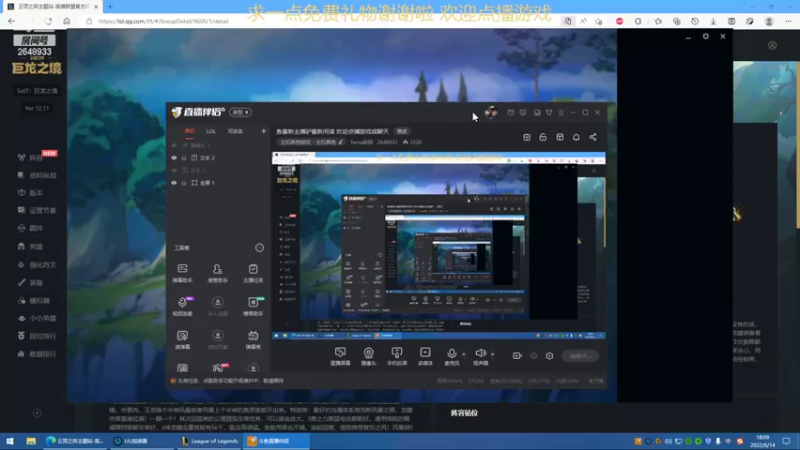Click the shop icon above the preview
This screenshot has width=800, height=450.
(x=527, y=137)
